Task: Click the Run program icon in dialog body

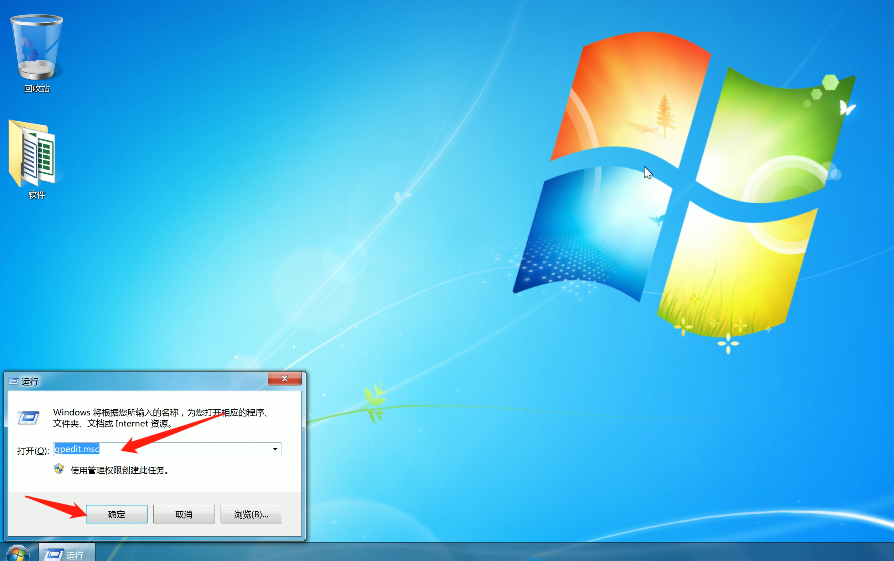Action: pos(28,418)
